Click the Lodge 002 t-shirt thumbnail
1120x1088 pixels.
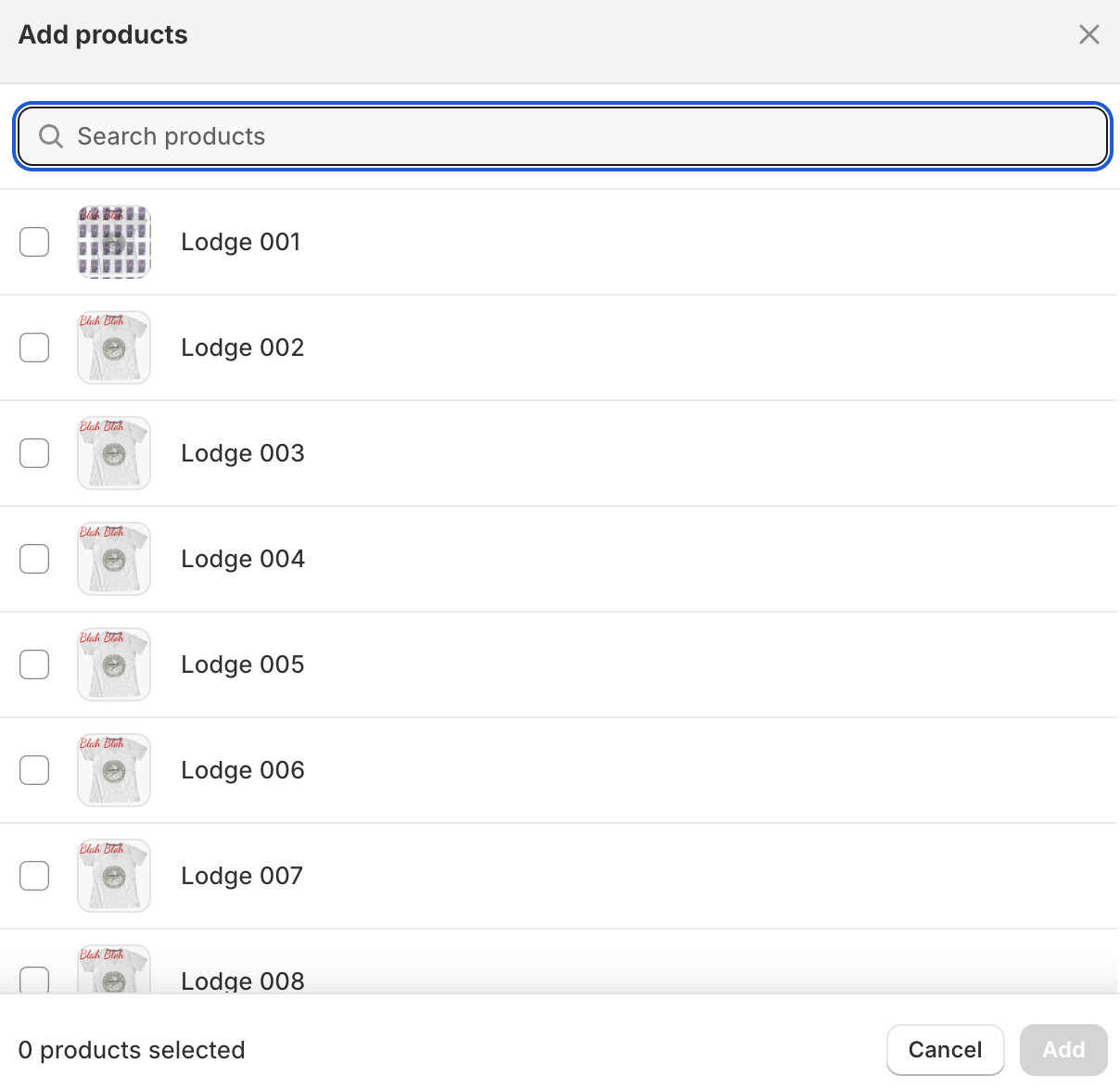[x=114, y=348]
